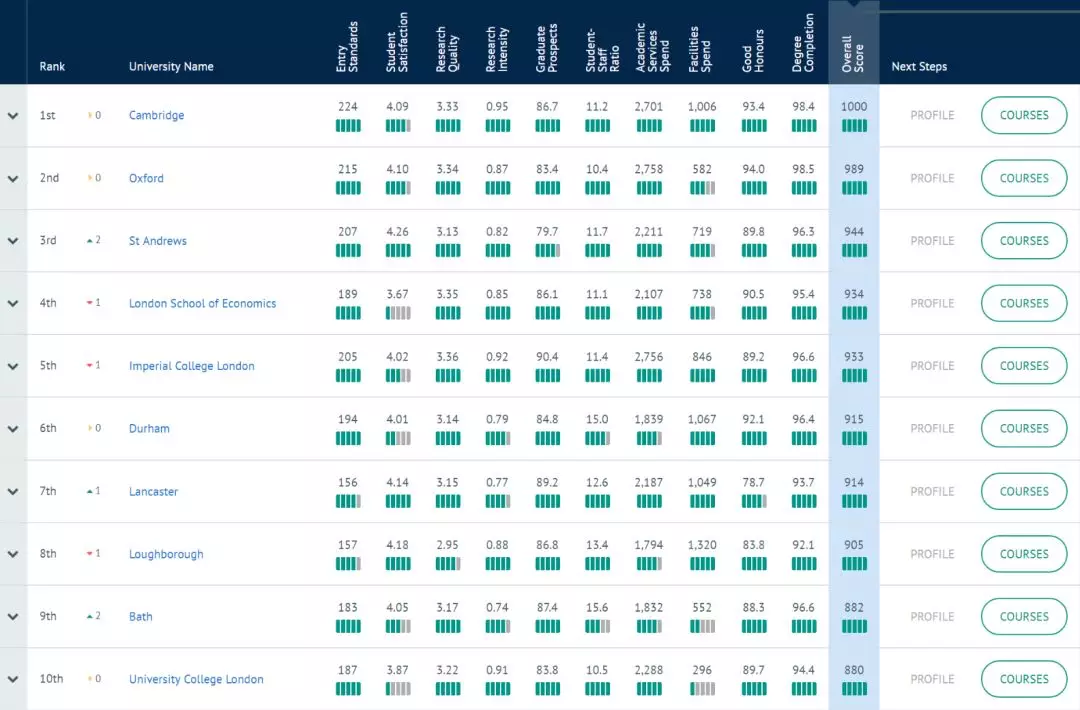The width and height of the screenshot is (1080, 710).
Task: Open the Lancaster PROFILE link
Action: 932,491
